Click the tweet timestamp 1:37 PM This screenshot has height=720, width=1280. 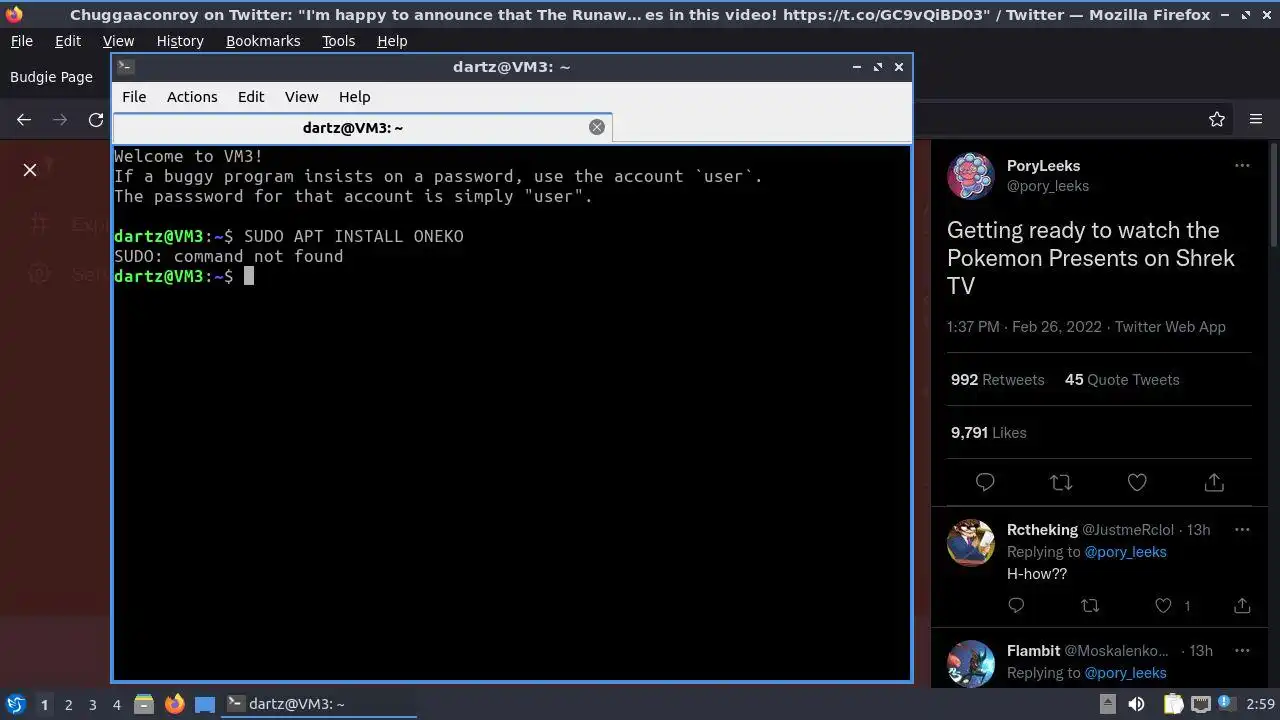1024,327
